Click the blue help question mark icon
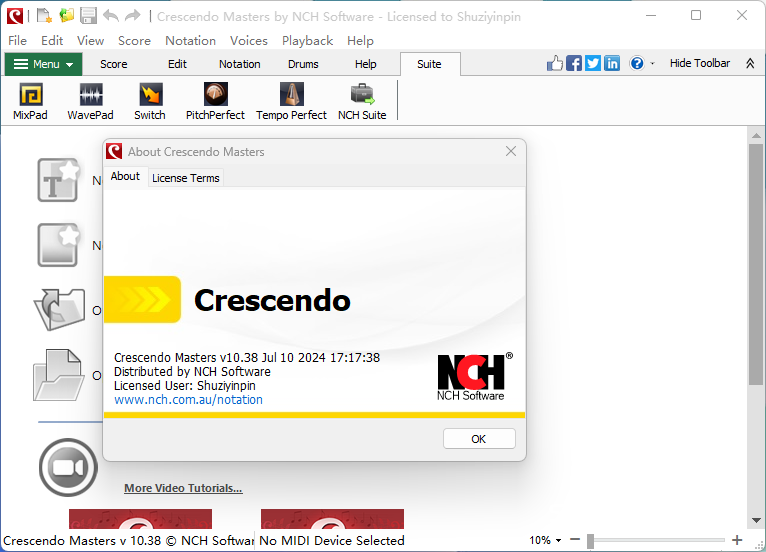 [637, 64]
